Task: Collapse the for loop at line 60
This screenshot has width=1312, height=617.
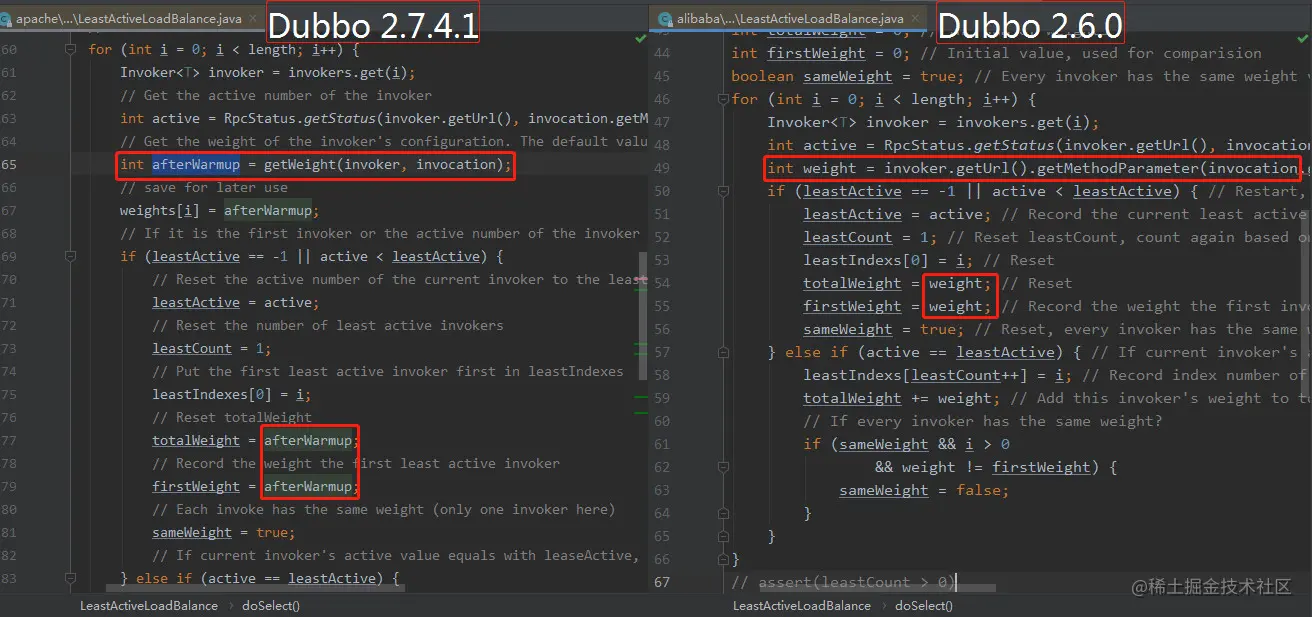Action: 70,49
